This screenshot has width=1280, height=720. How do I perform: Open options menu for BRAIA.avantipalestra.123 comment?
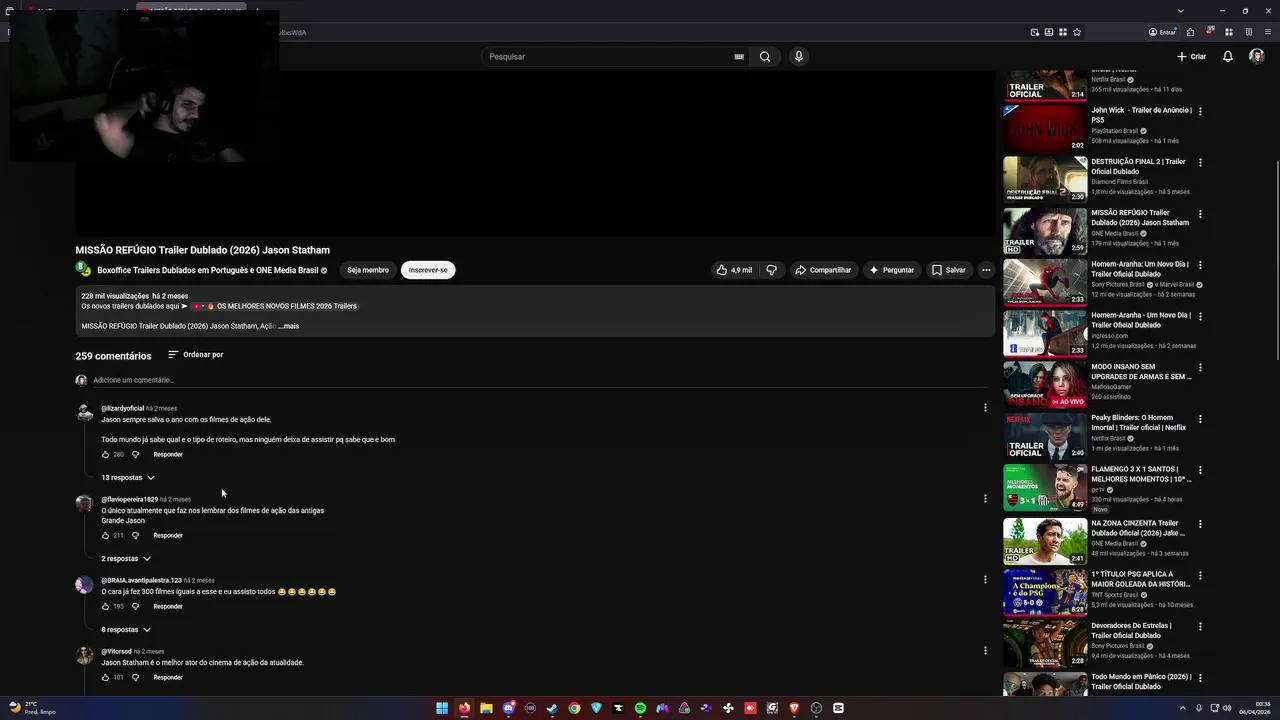click(x=985, y=580)
